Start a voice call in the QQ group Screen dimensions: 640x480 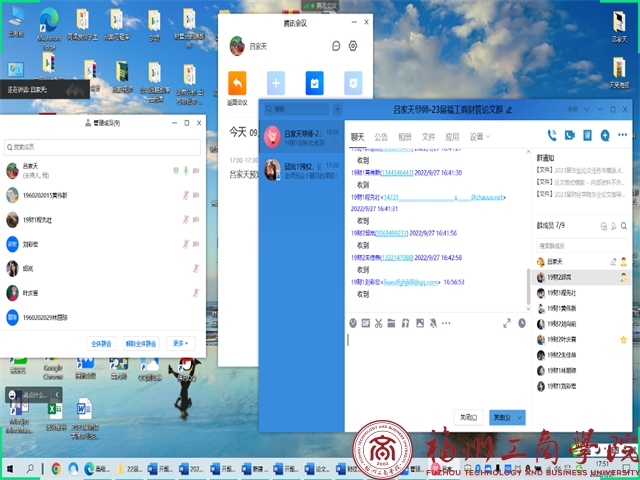[552, 135]
